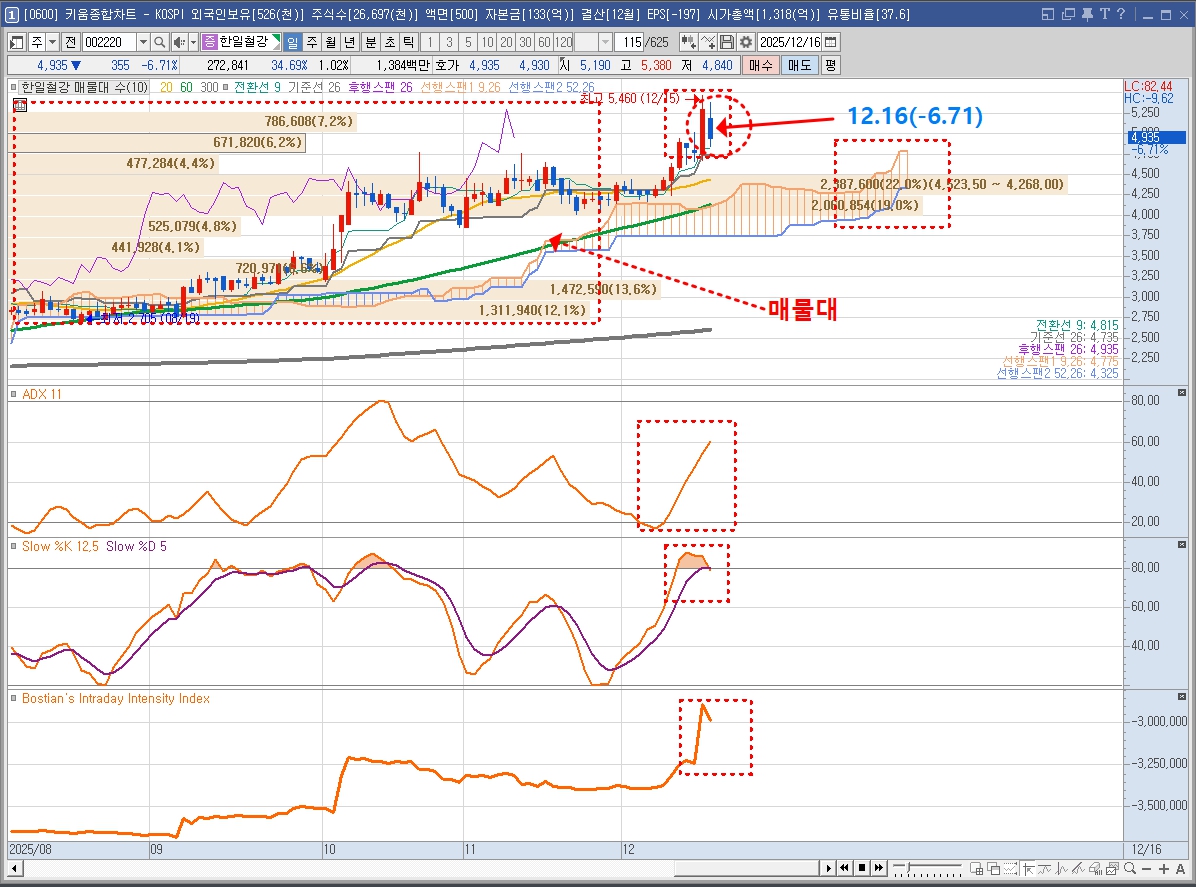Open the 주 market type dropdown arrow
Screen dimensions: 1196x887
click(53, 43)
